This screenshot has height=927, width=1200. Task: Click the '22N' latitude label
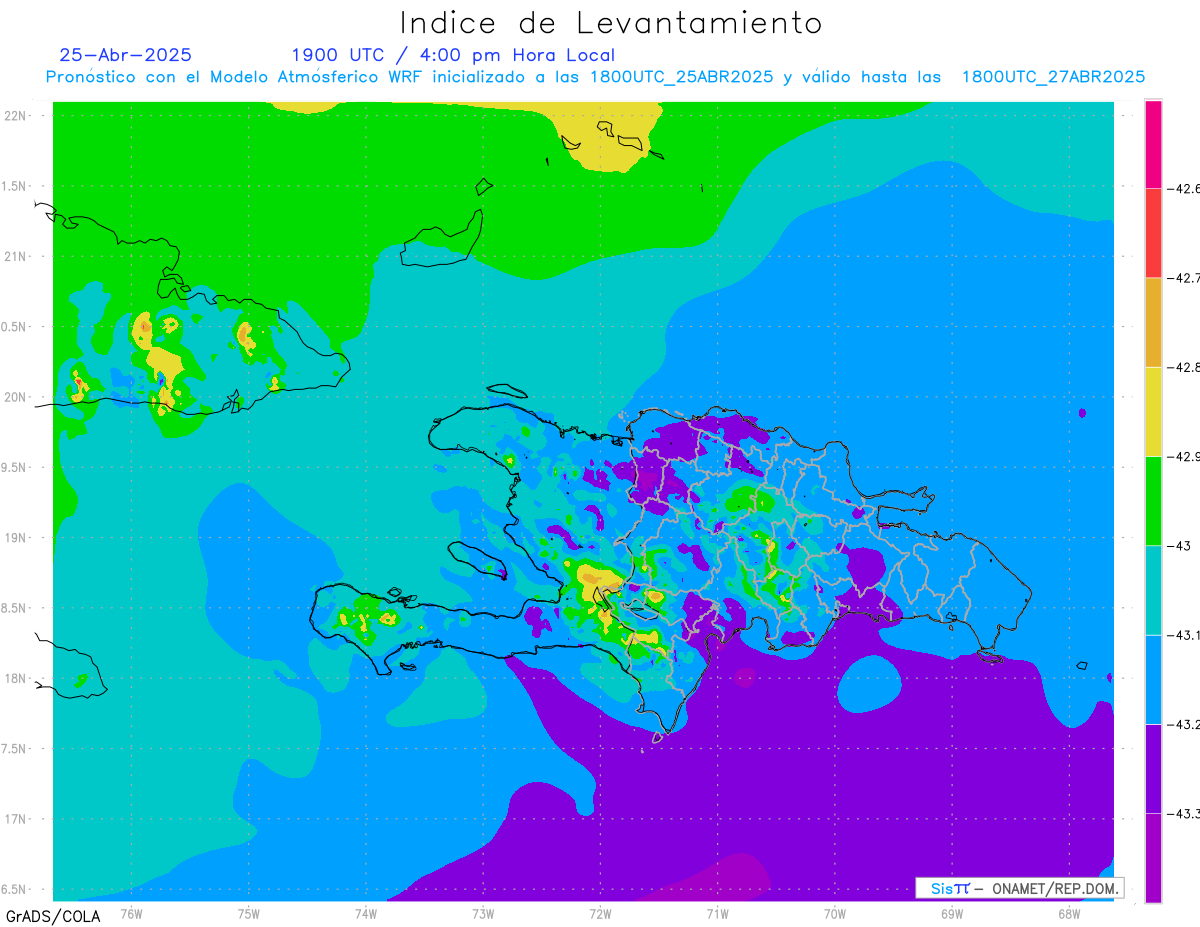(15, 115)
